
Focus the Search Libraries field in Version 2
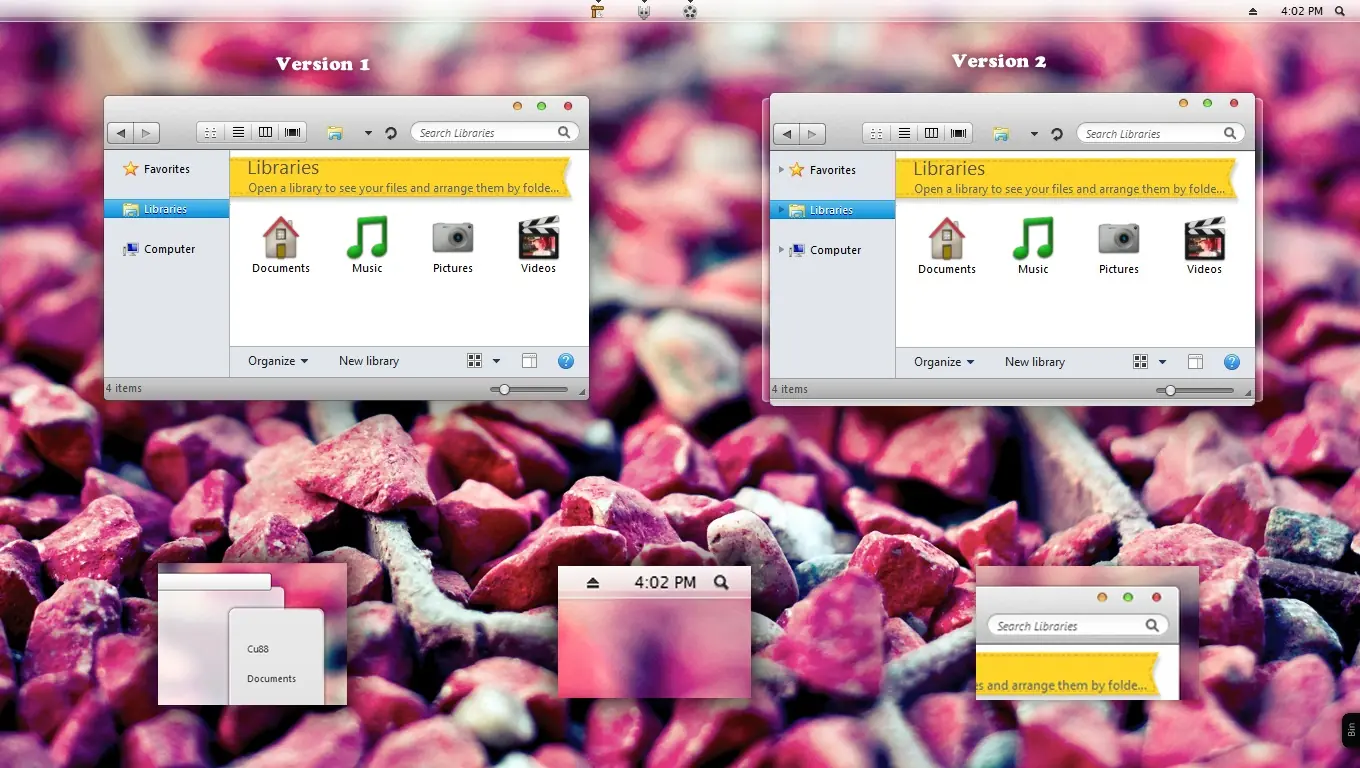click(x=1160, y=133)
